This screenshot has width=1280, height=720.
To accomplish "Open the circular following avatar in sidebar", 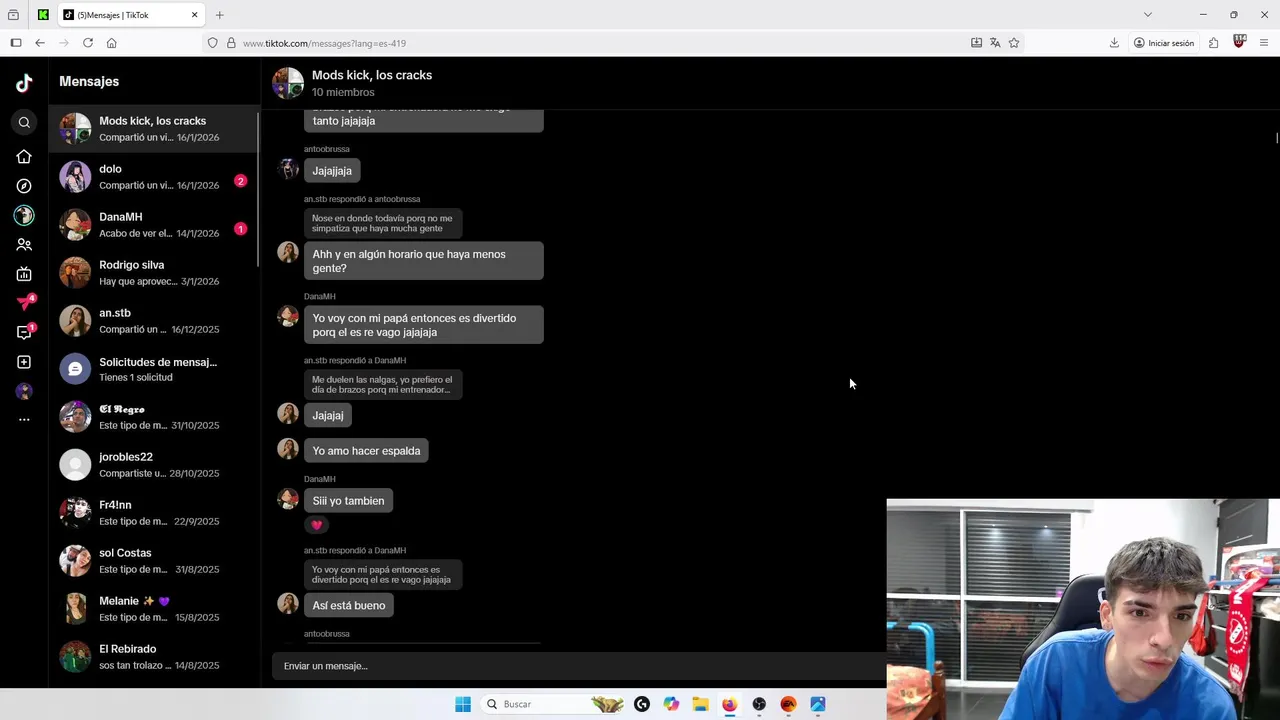I will [x=24, y=215].
